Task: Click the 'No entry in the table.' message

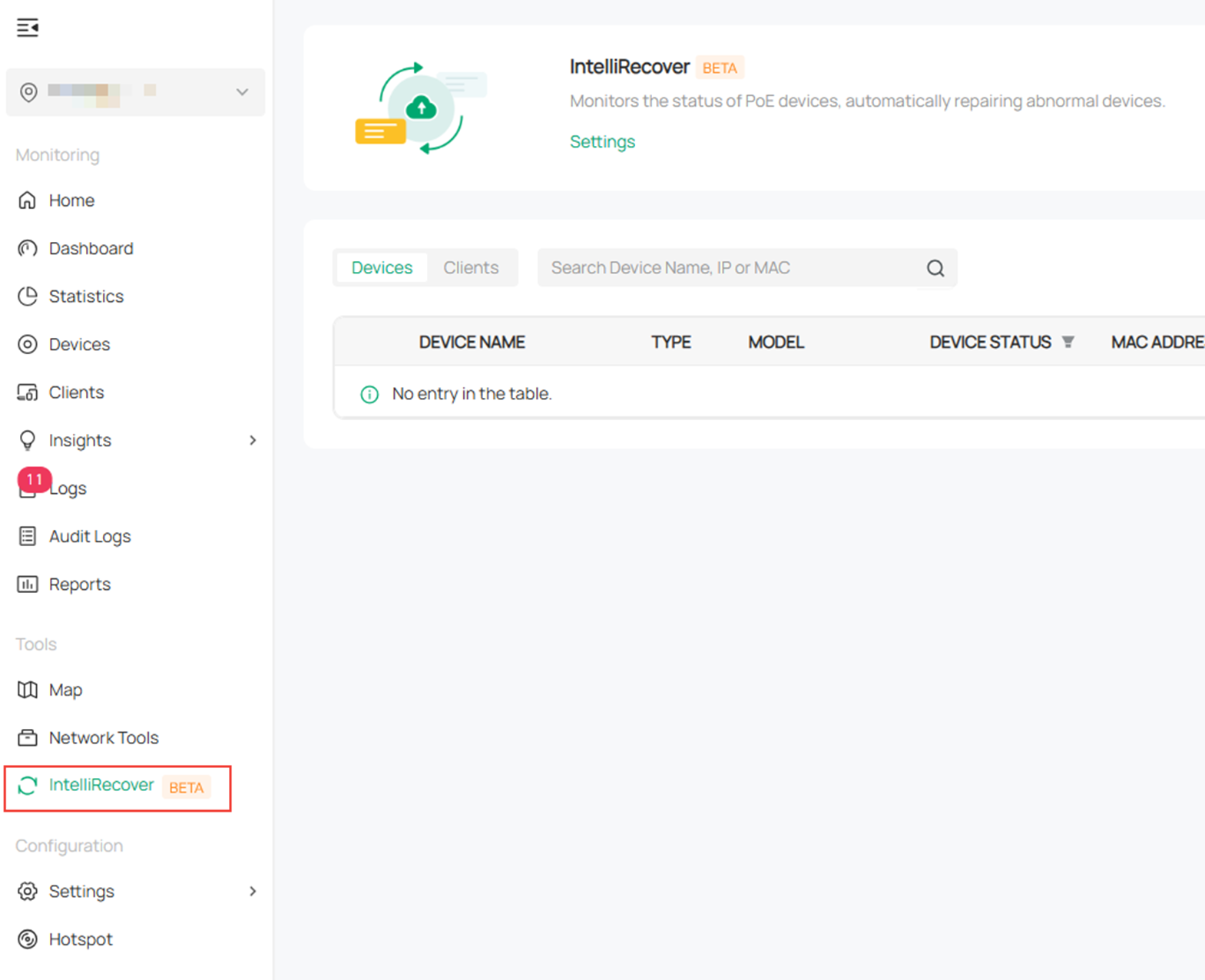Action: (x=472, y=394)
